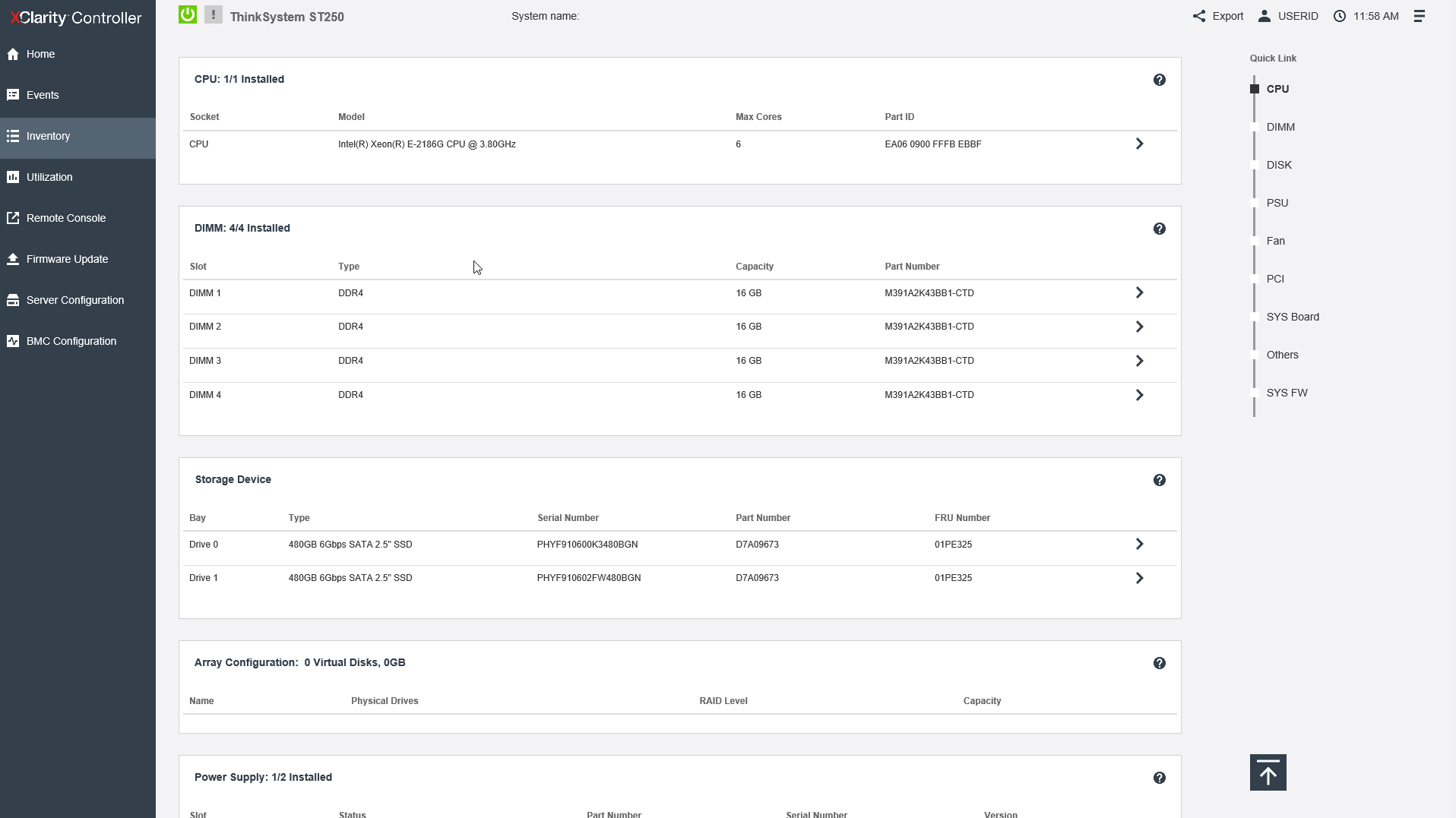
Task: Open help for Array Configuration section
Action: click(x=1160, y=663)
